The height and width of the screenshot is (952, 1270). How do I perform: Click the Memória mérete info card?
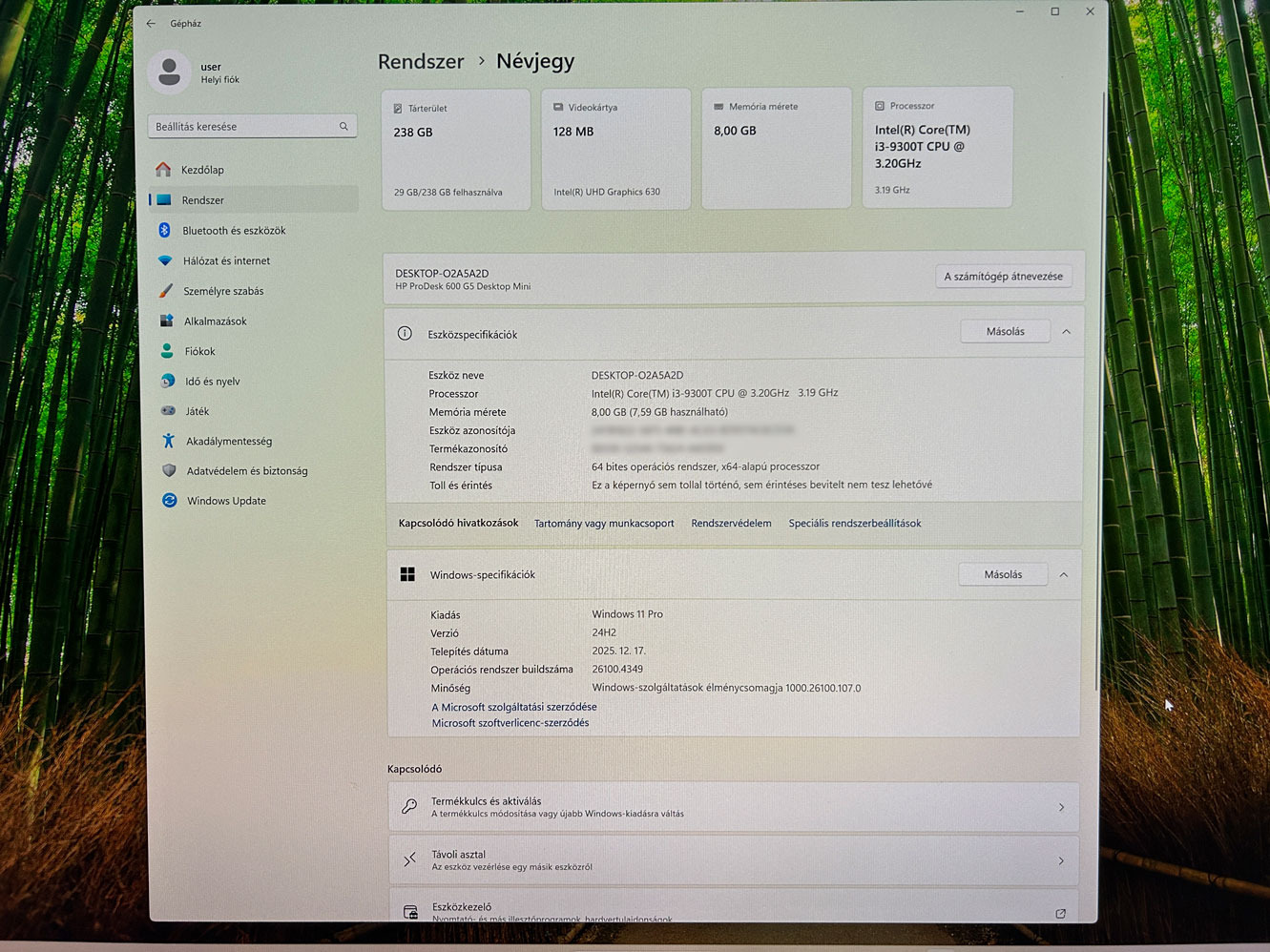tap(776, 148)
